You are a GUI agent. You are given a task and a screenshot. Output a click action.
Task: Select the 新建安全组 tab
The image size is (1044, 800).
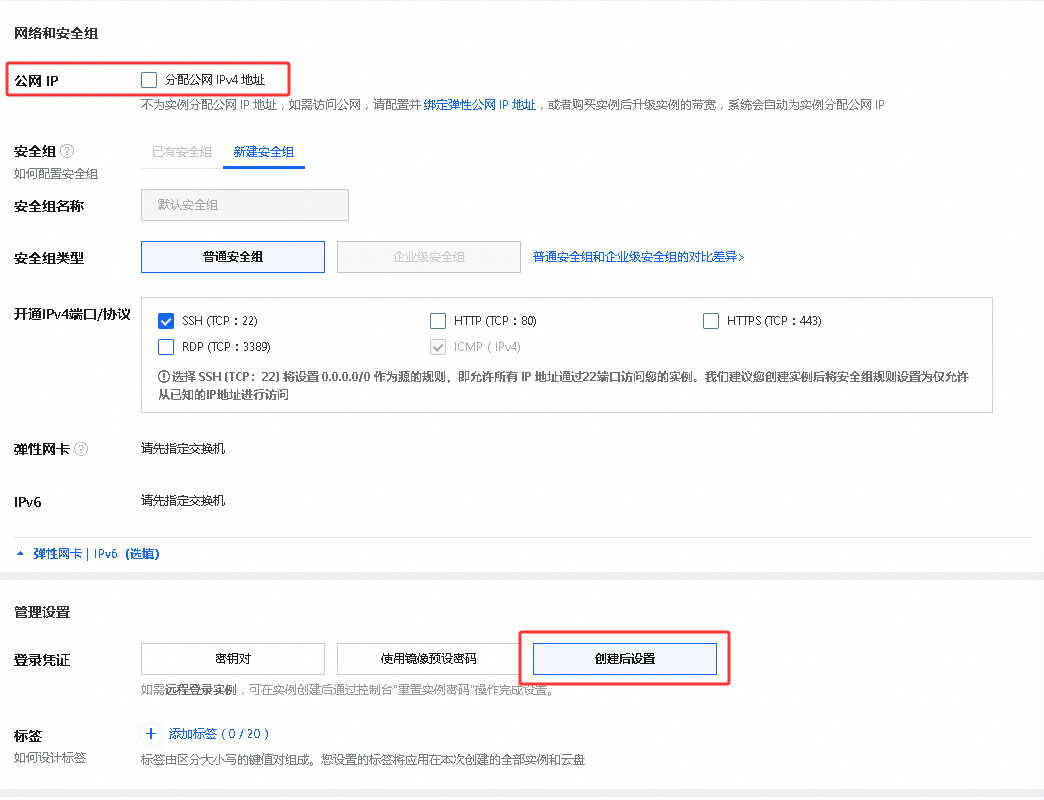(x=264, y=152)
